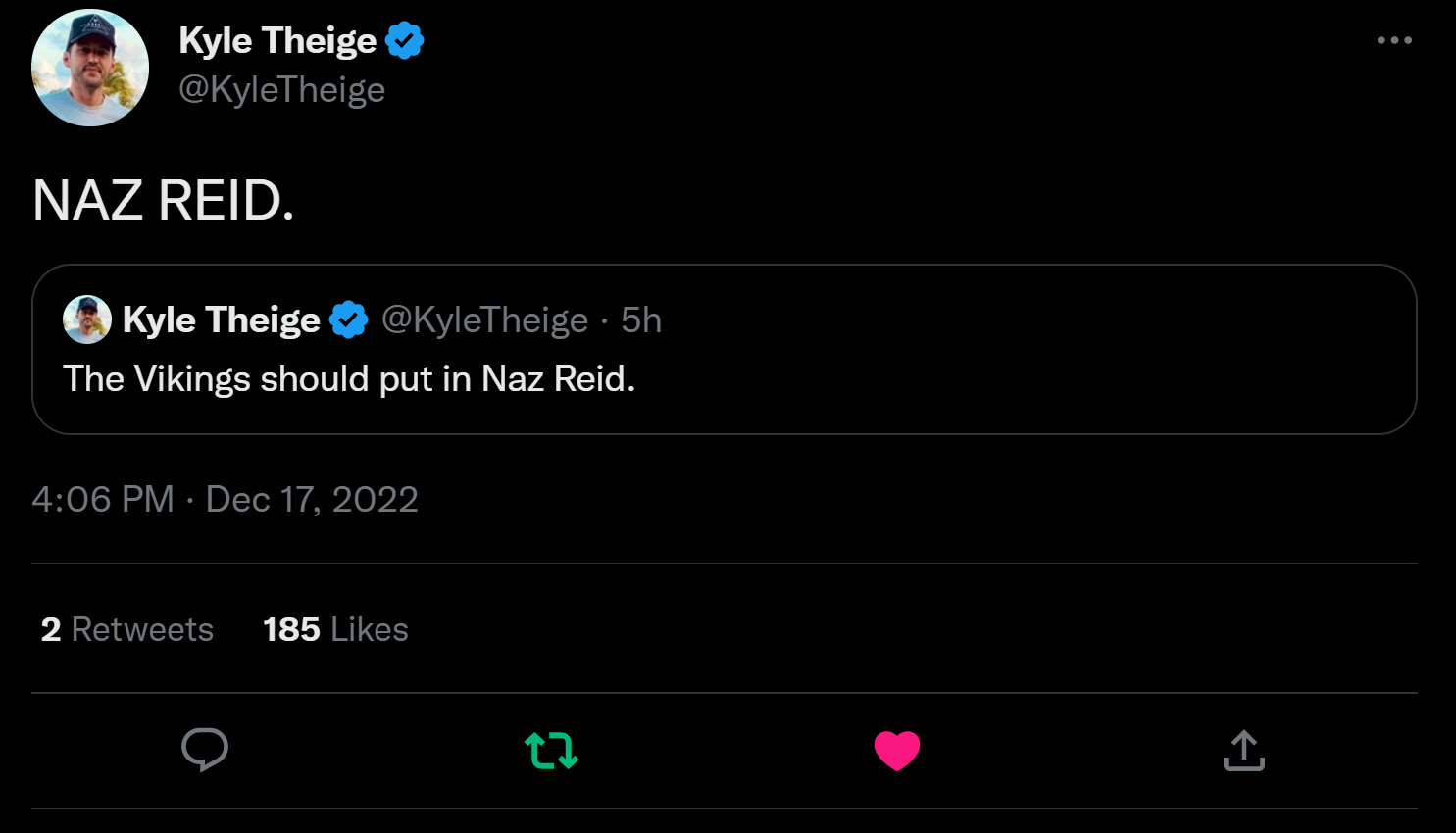Click the large Kyle Theige profile photo
This screenshot has height=833, width=1456.
point(90,69)
